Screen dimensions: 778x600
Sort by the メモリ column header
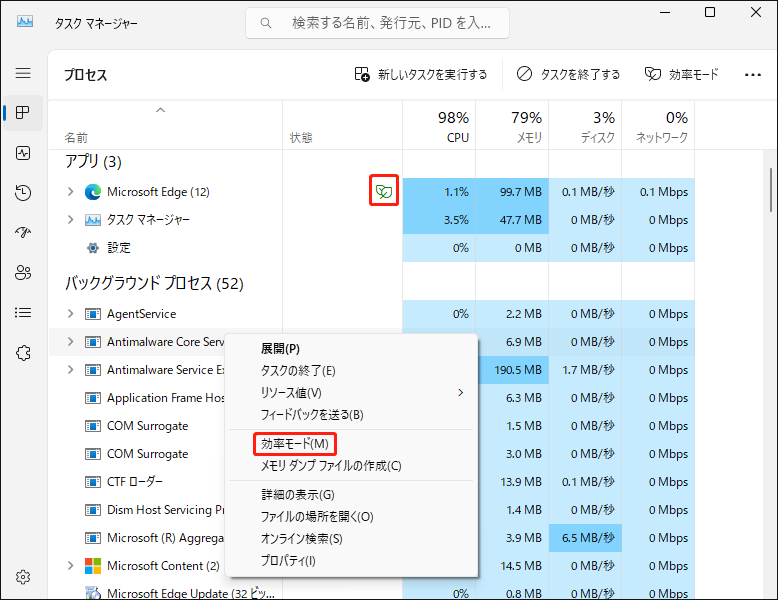(512, 126)
